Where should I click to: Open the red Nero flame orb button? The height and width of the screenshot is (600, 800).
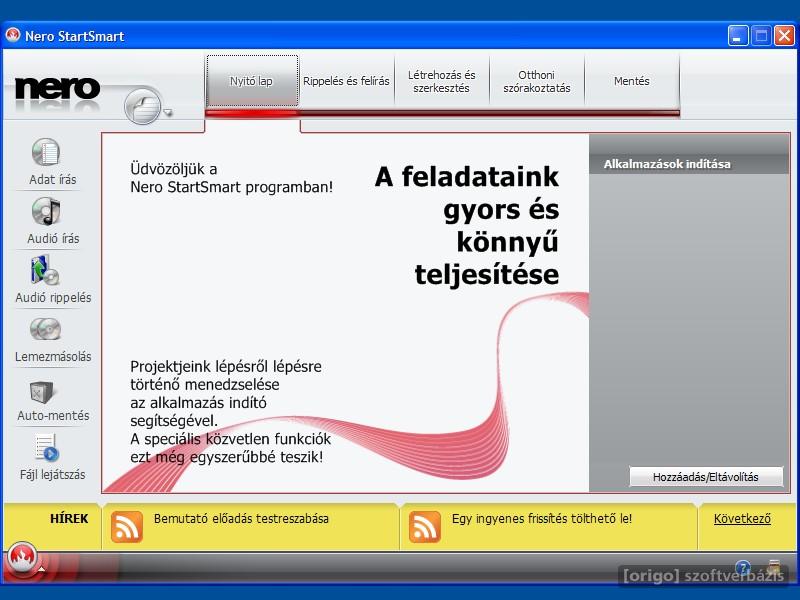[x=21, y=559]
